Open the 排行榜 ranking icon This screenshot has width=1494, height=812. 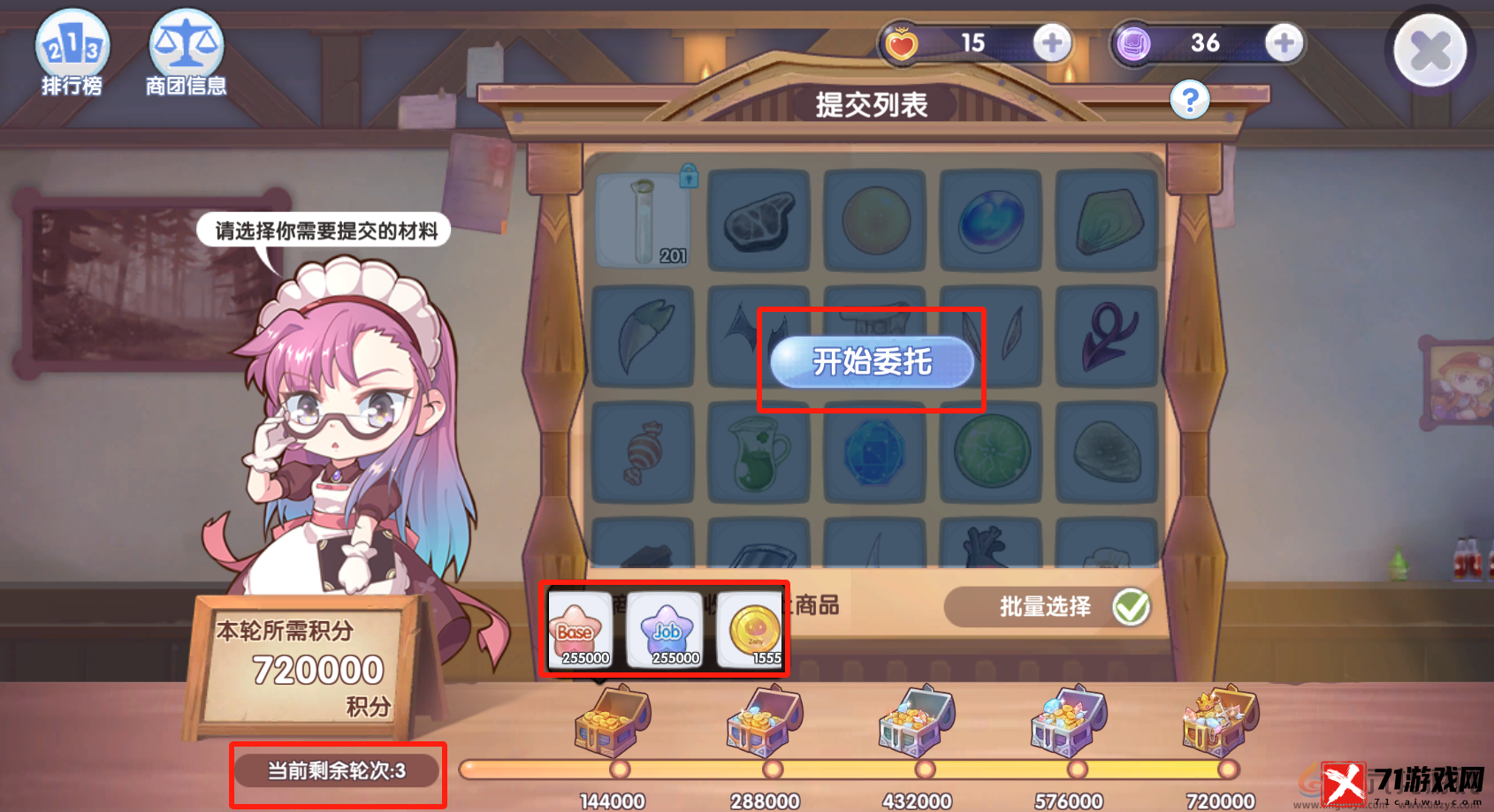72,52
